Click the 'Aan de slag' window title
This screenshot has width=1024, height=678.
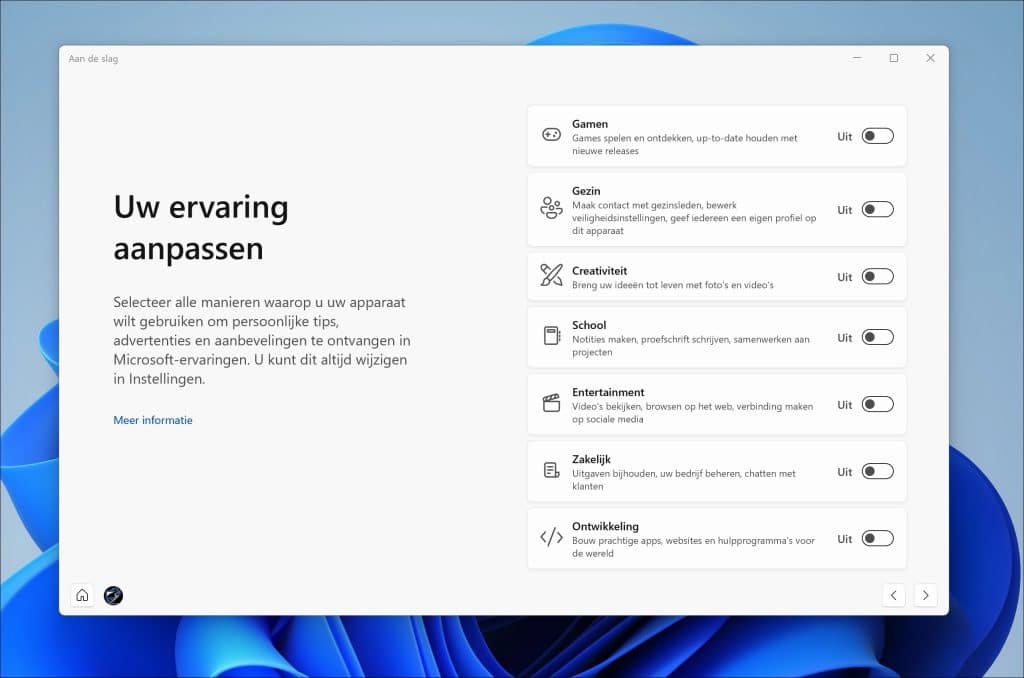point(93,59)
